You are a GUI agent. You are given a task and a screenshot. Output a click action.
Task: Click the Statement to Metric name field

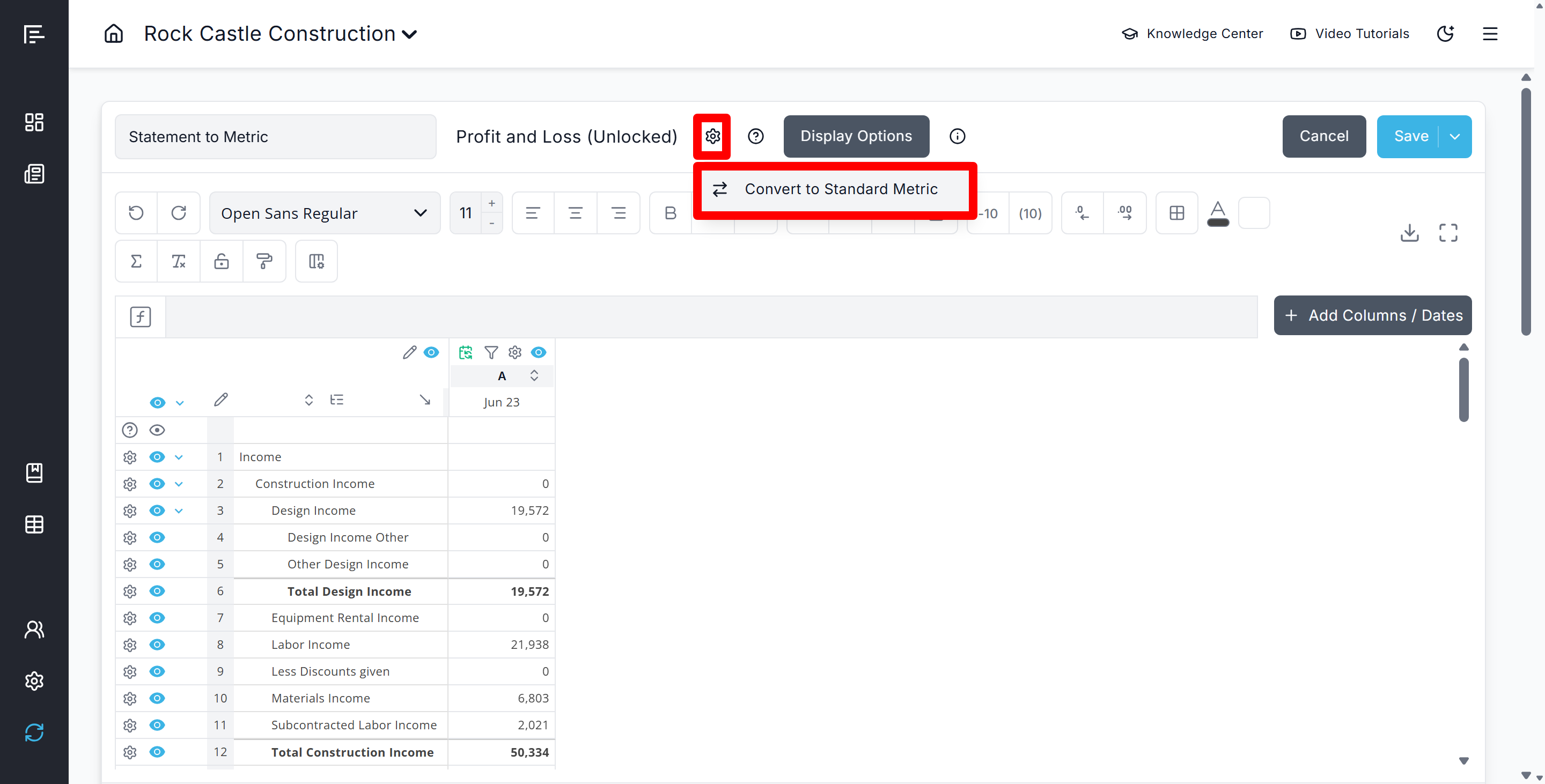[275, 137]
